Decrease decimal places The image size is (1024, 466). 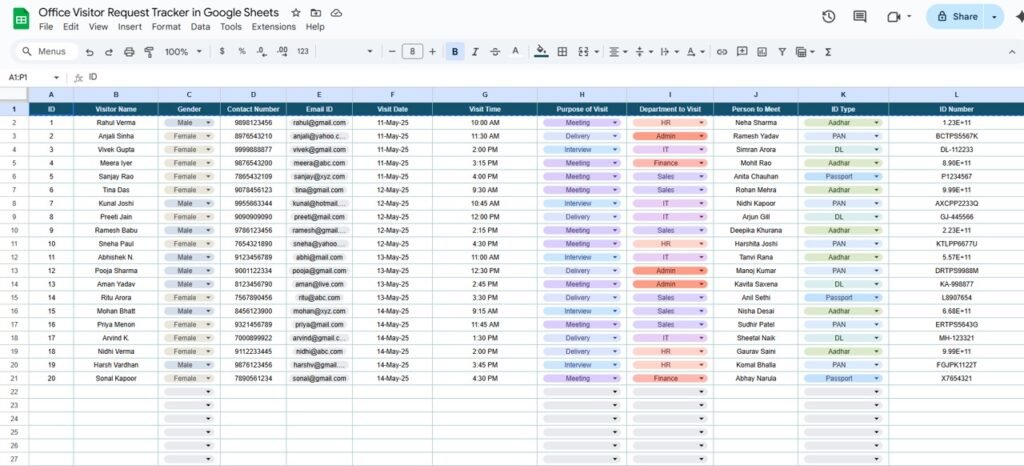pyautogui.click(x=261, y=51)
